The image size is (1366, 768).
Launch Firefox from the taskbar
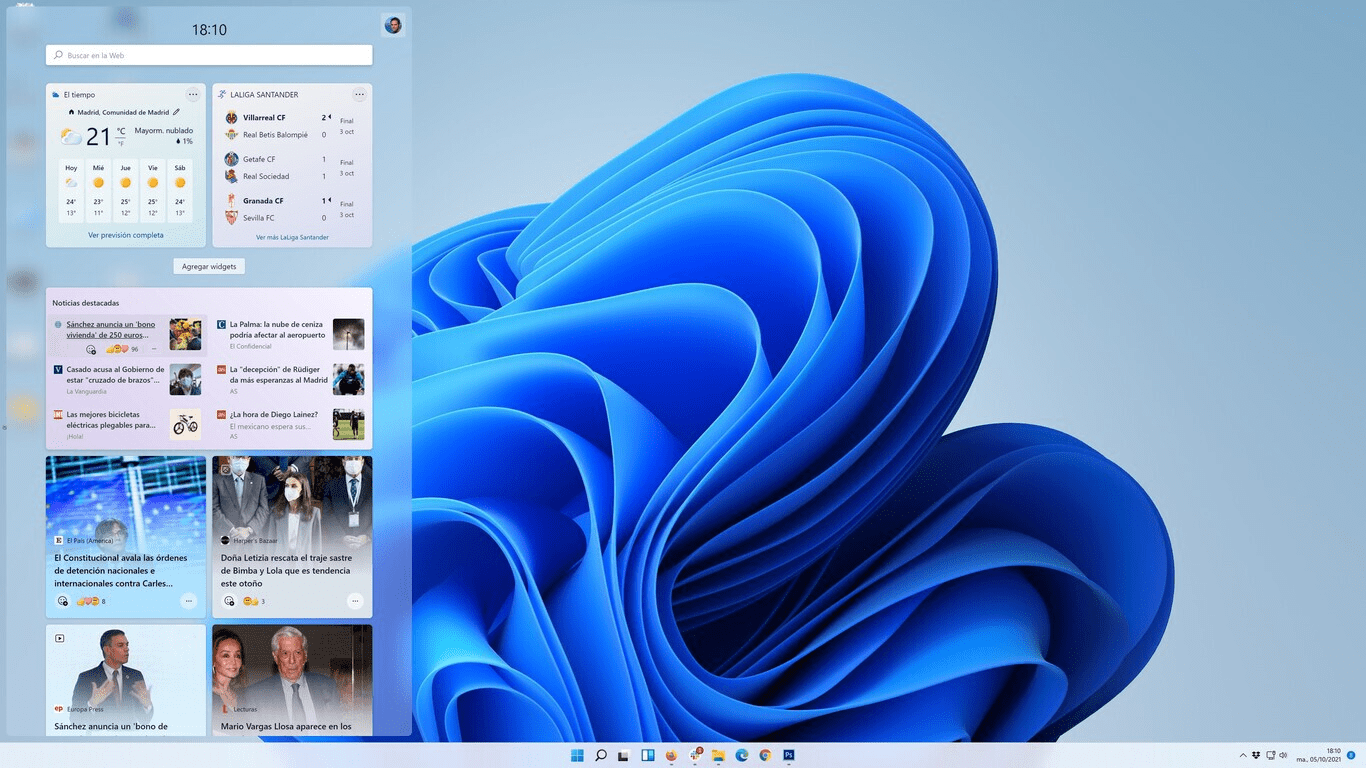pyautogui.click(x=670, y=755)
